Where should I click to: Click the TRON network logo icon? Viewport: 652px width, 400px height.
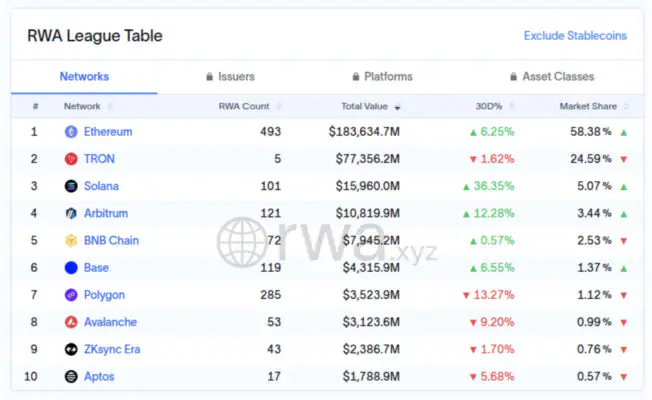point(71,158)
